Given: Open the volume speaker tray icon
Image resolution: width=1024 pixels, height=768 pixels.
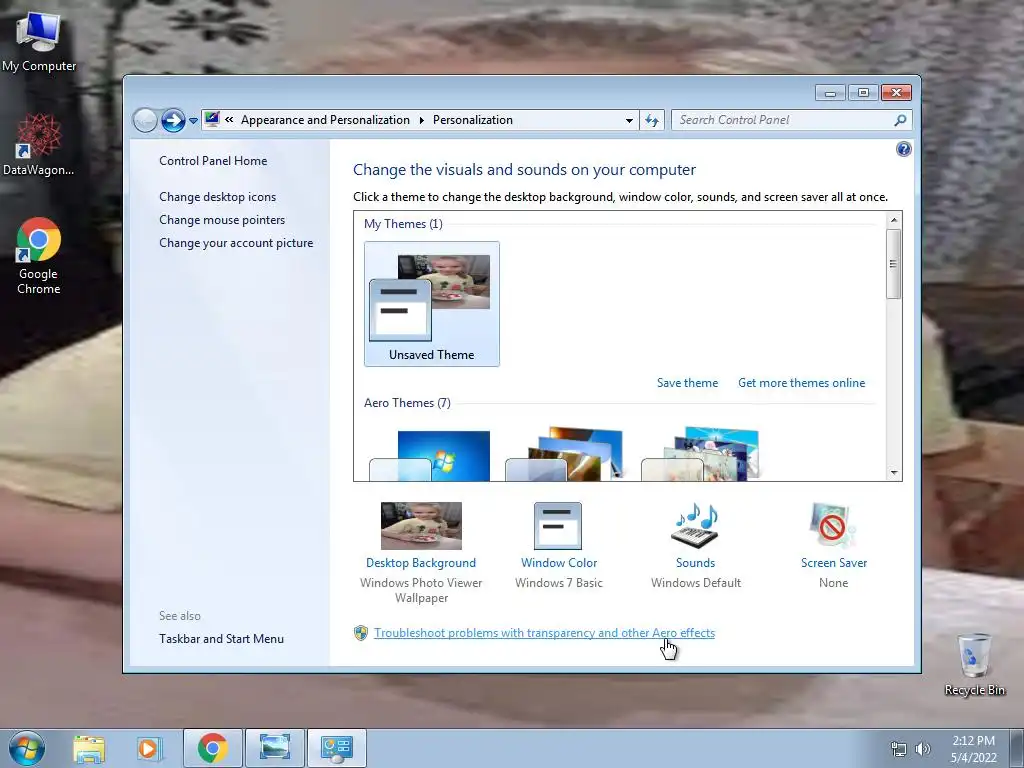Looking at the screenshot, I should click(x=923, y=749).
